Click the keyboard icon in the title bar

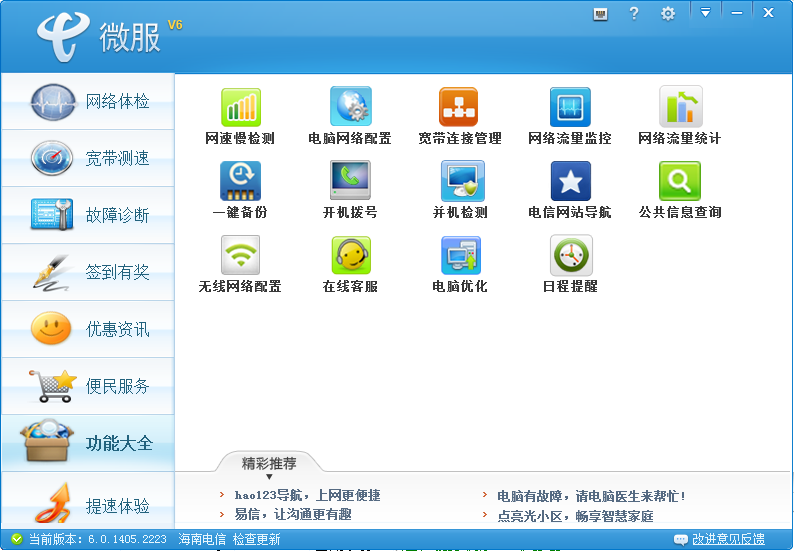(601, 14)
